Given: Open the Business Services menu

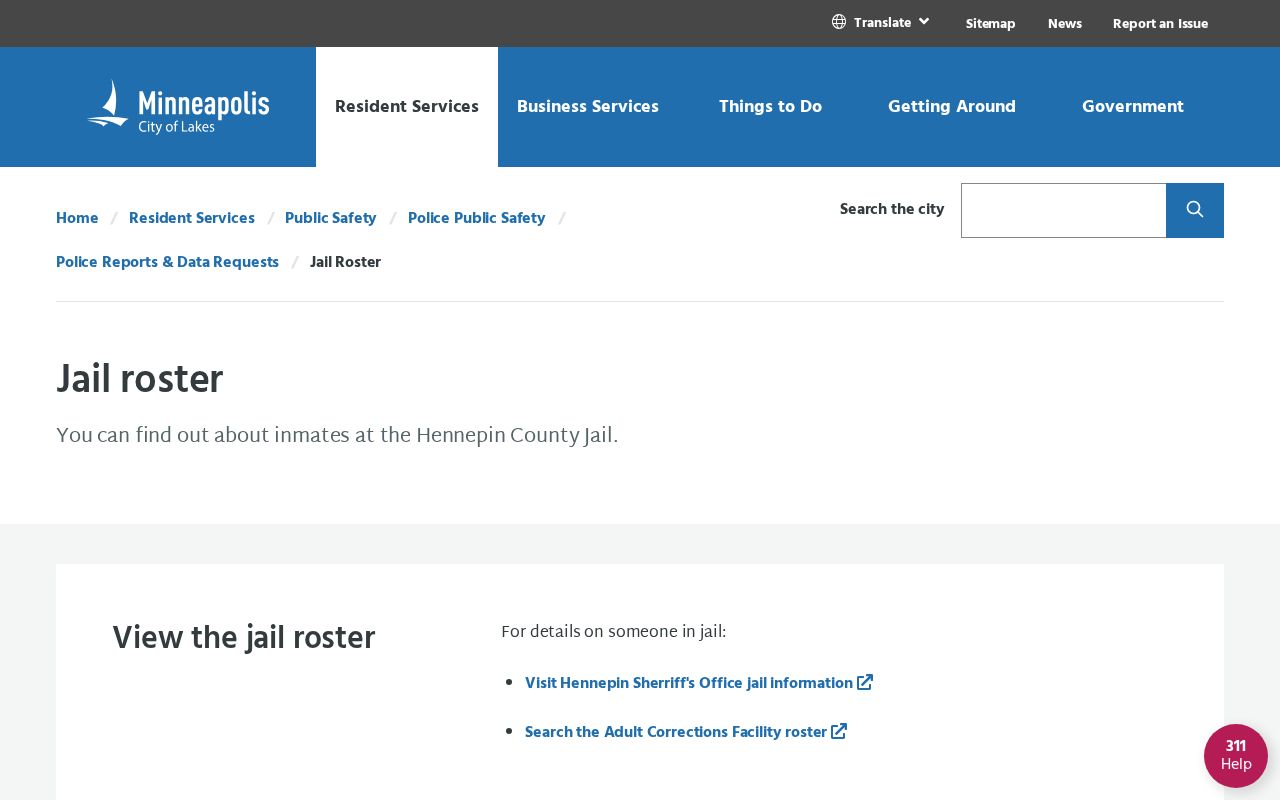Looking at the screenshot, I should [x=588, y=107].
